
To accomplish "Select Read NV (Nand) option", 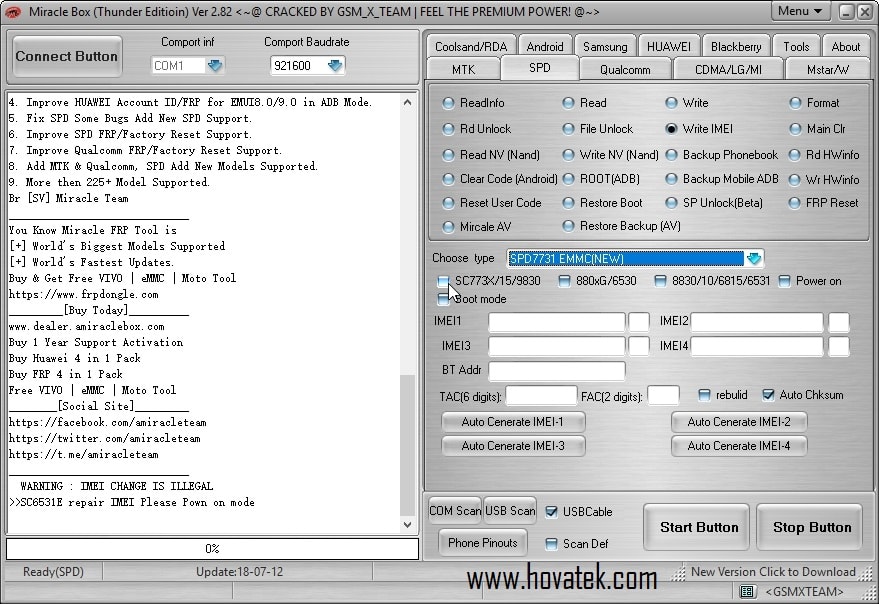I will pos(448,155).
